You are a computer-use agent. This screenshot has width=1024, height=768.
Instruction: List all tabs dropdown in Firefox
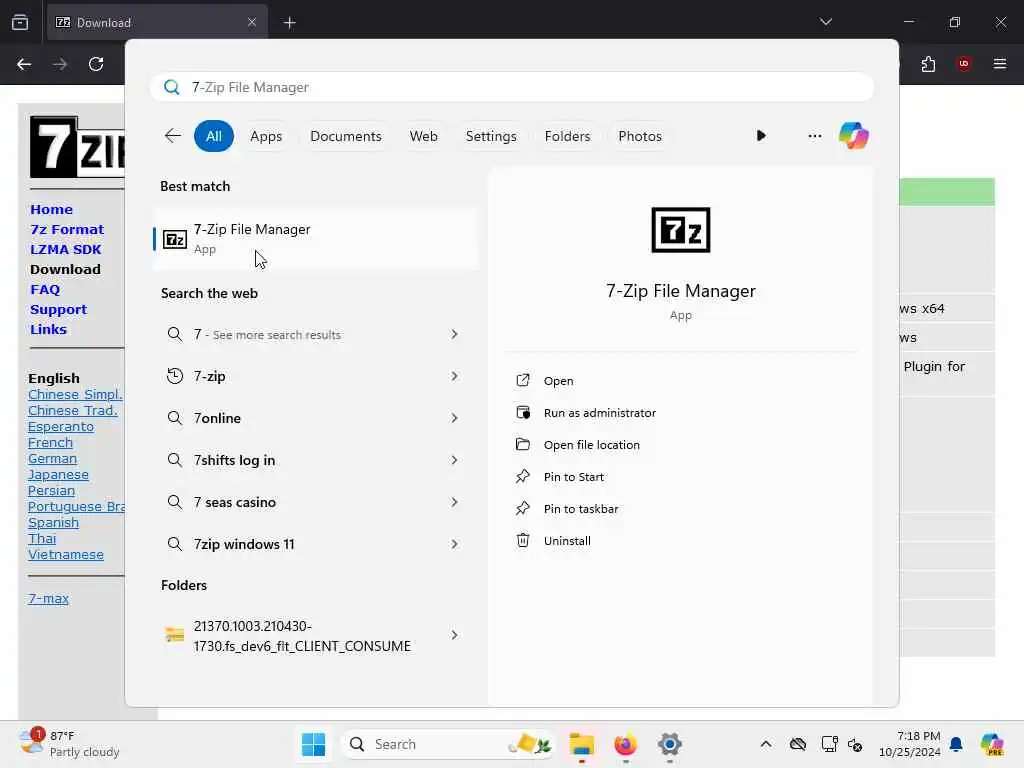click(x=825, y=22)
